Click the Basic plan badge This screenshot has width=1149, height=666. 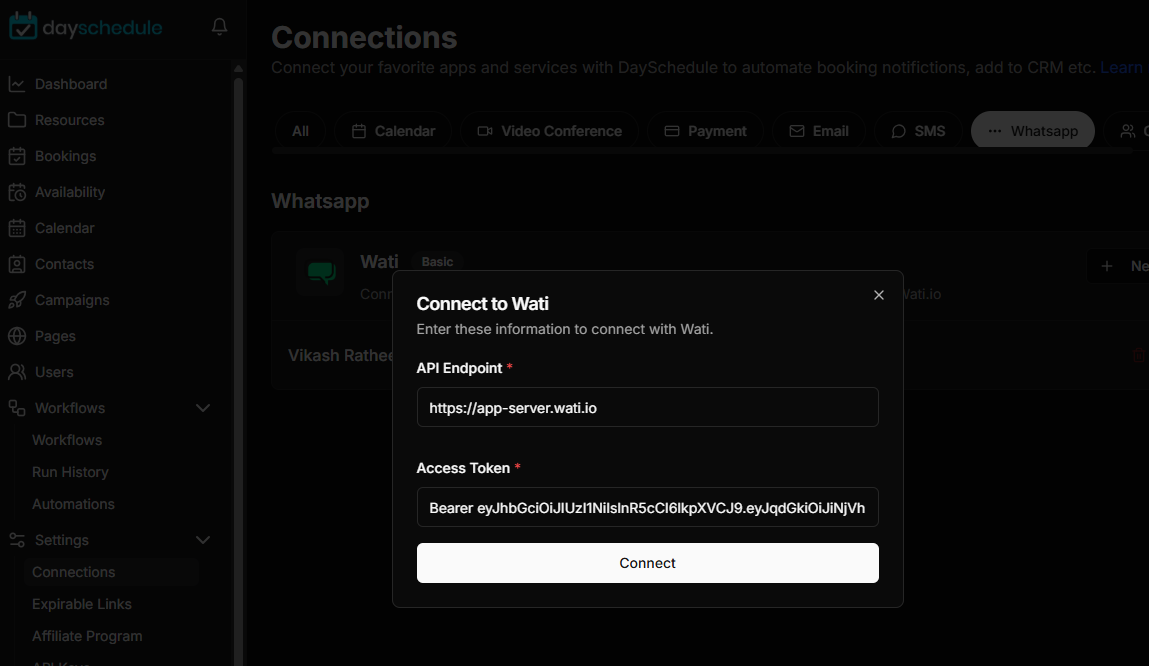(437, 262)
